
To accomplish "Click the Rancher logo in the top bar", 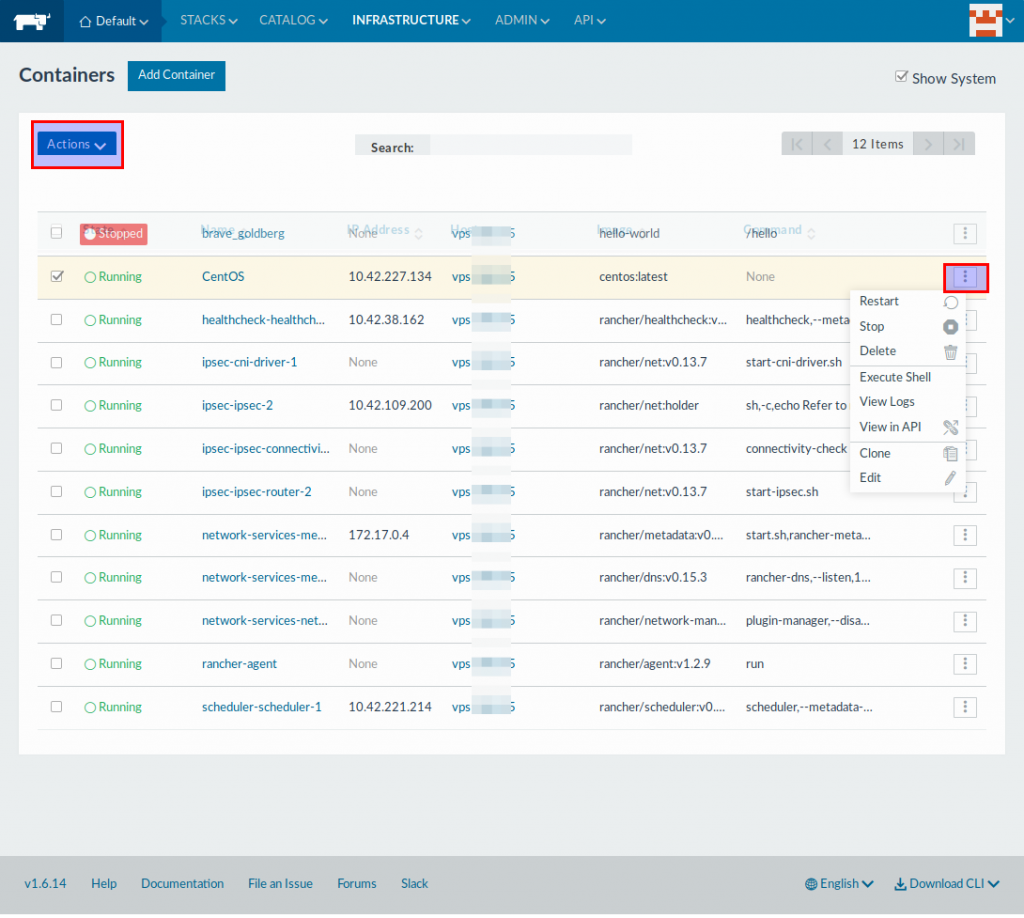I will (31, 20).
